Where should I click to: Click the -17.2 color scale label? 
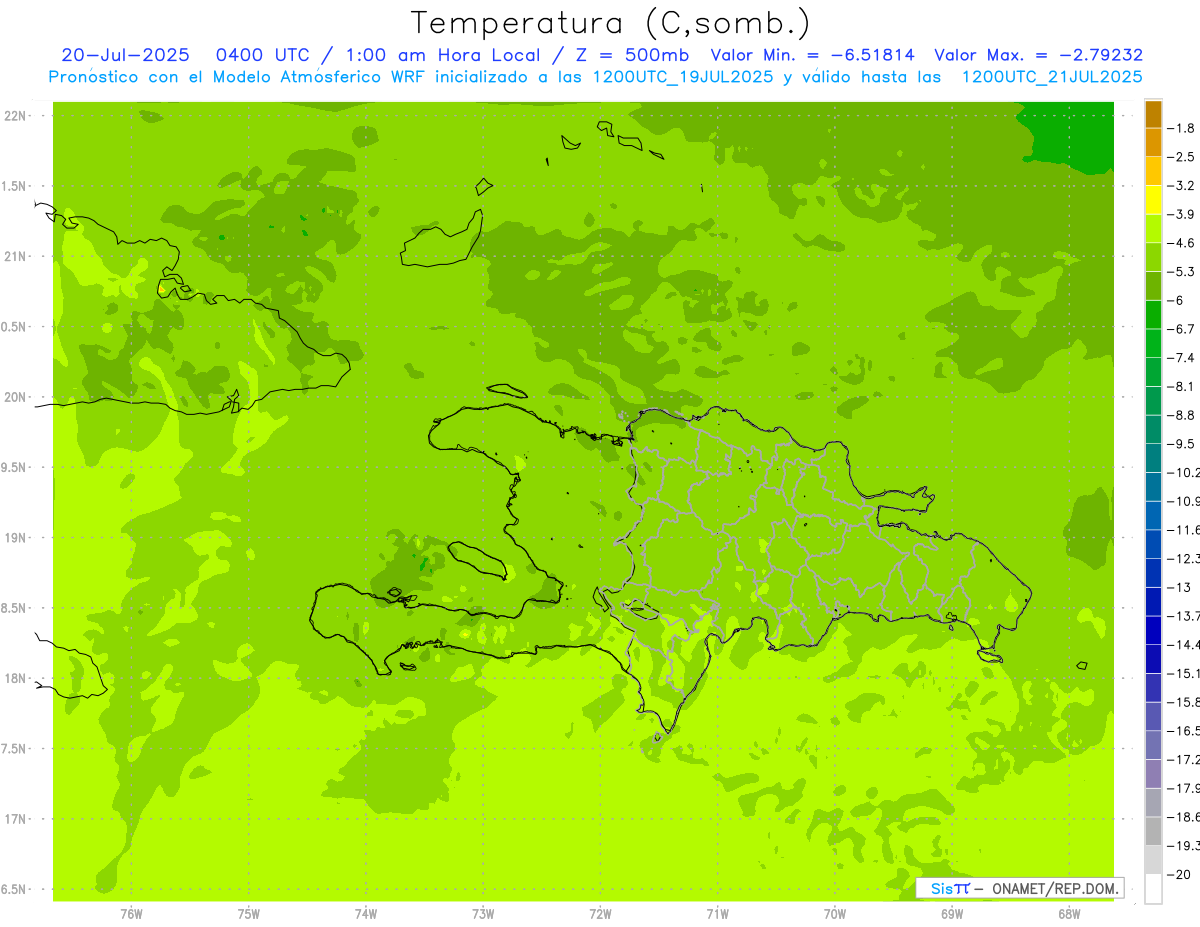pos(1183,760)
